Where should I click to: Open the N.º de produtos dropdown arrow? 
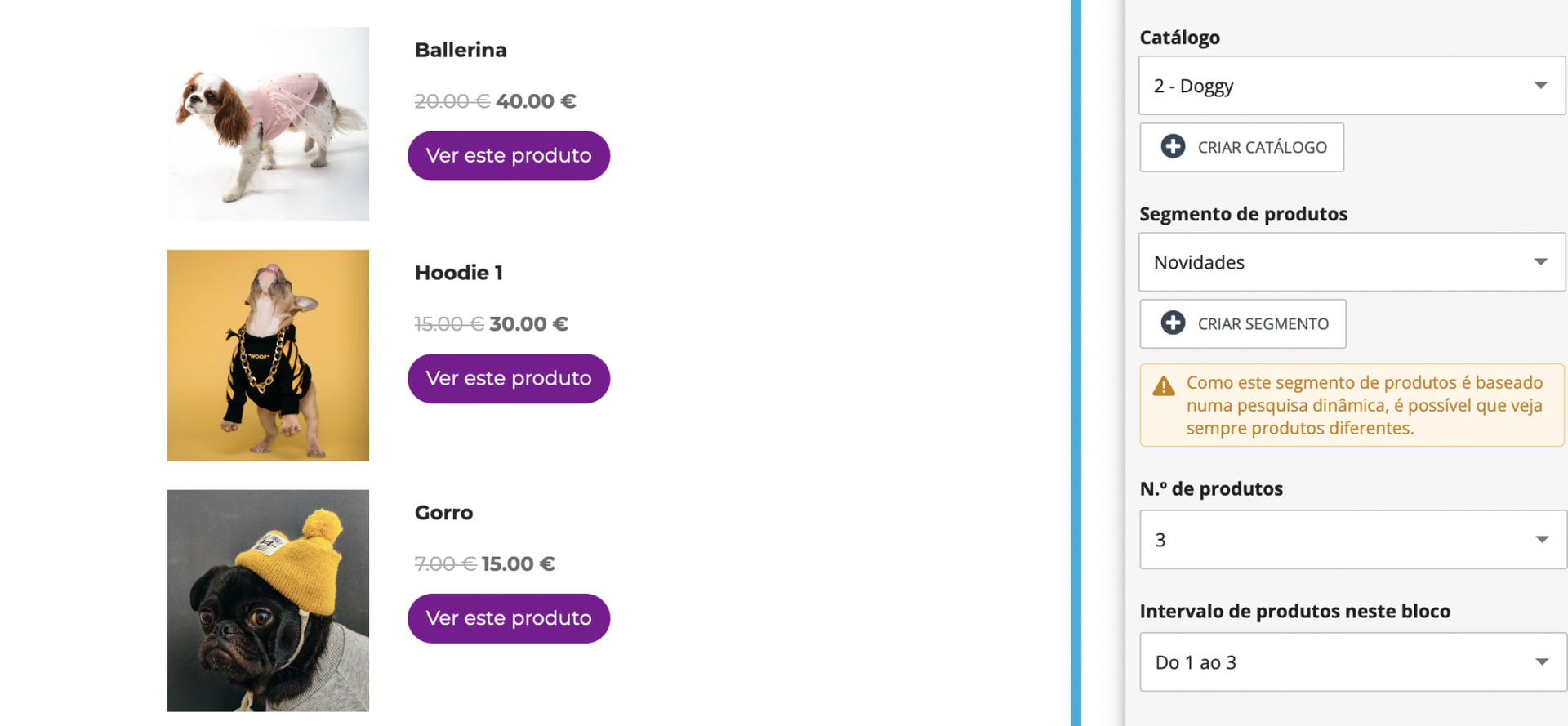[x=1541, y=540]
